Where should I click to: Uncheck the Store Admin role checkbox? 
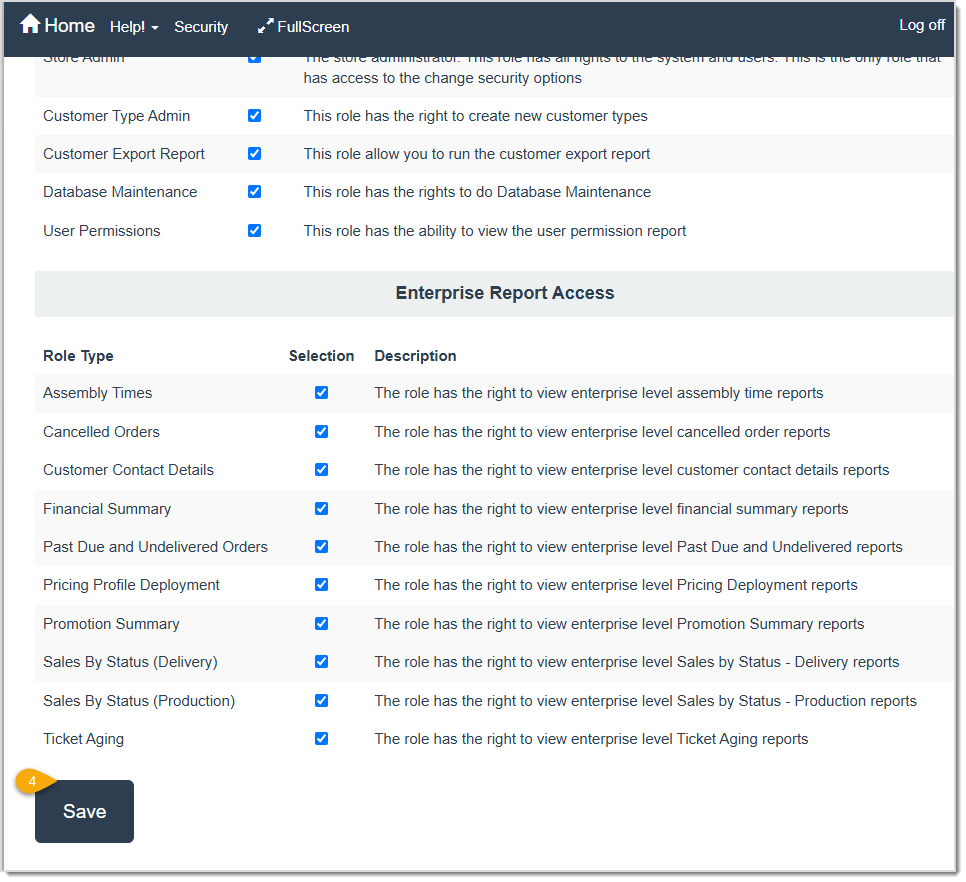[254, 57]
